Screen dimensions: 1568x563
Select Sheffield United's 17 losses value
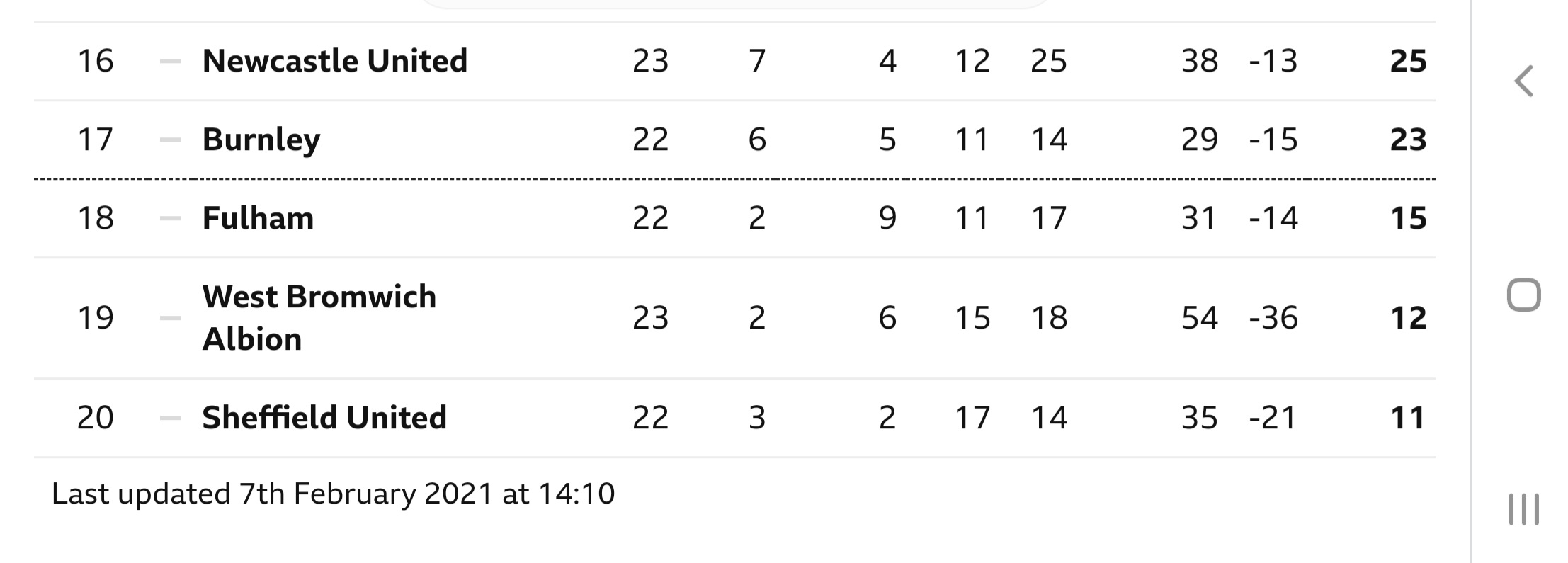(x=972, y=418)
